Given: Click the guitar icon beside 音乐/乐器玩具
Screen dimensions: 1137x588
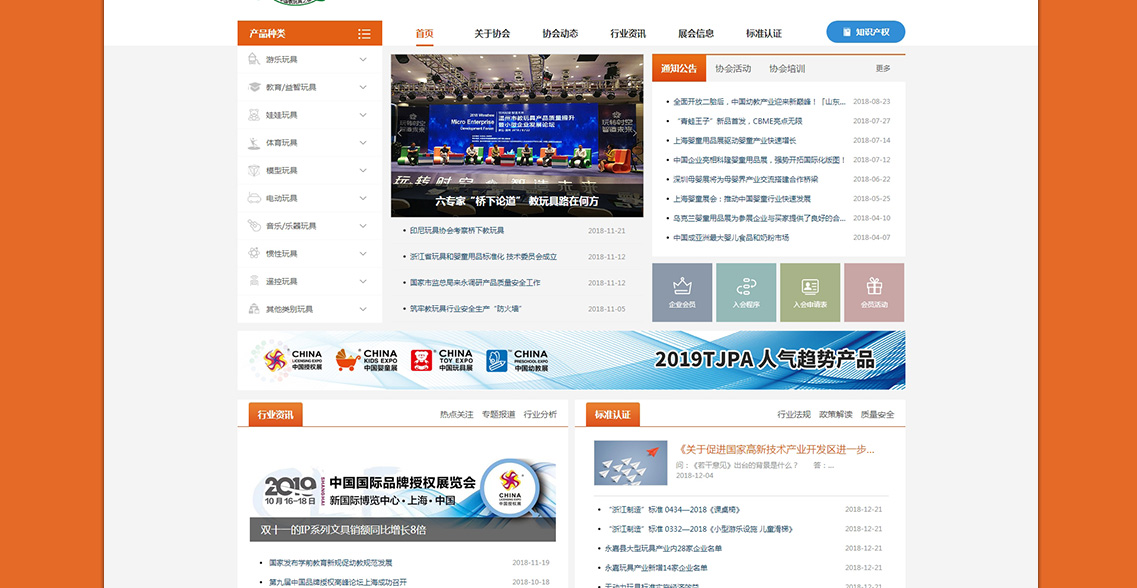Looking at the screenshot, I should click(x=255, y=226).
